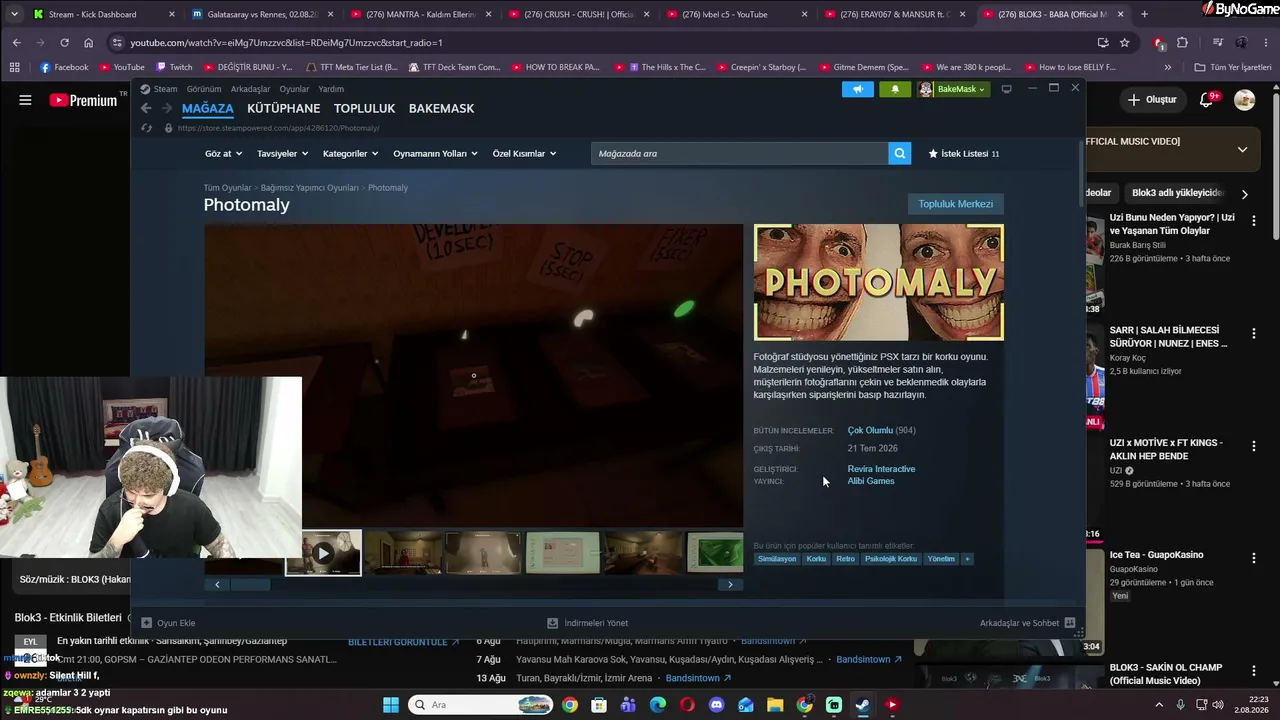Expand the Kategoriler dropdown
This screenshot has height=720, width=1280.
(350, 153)
